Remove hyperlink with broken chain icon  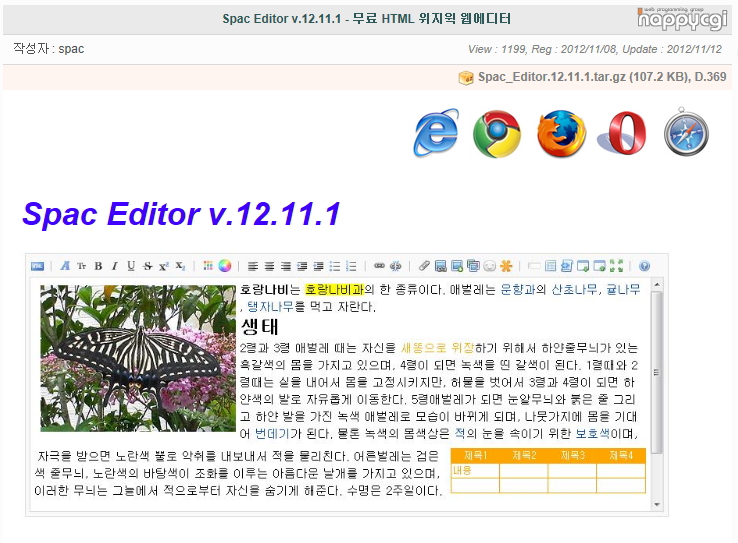point(396,266)
